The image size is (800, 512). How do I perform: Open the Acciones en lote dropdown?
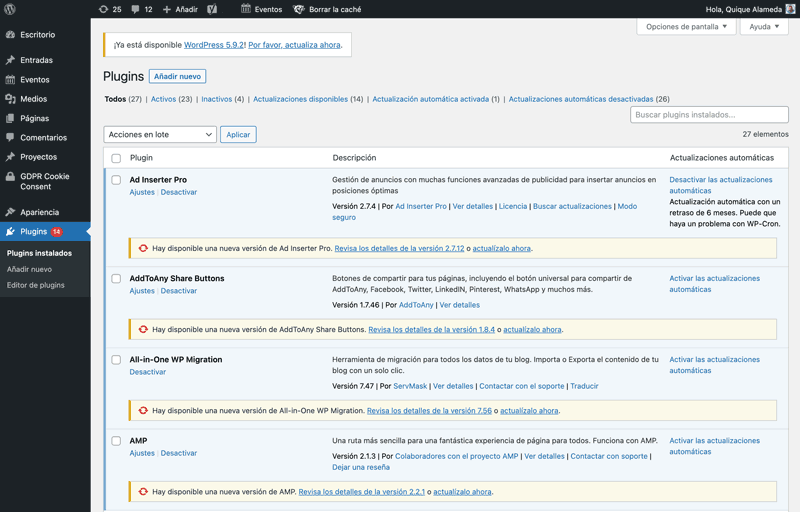[160, 135]
